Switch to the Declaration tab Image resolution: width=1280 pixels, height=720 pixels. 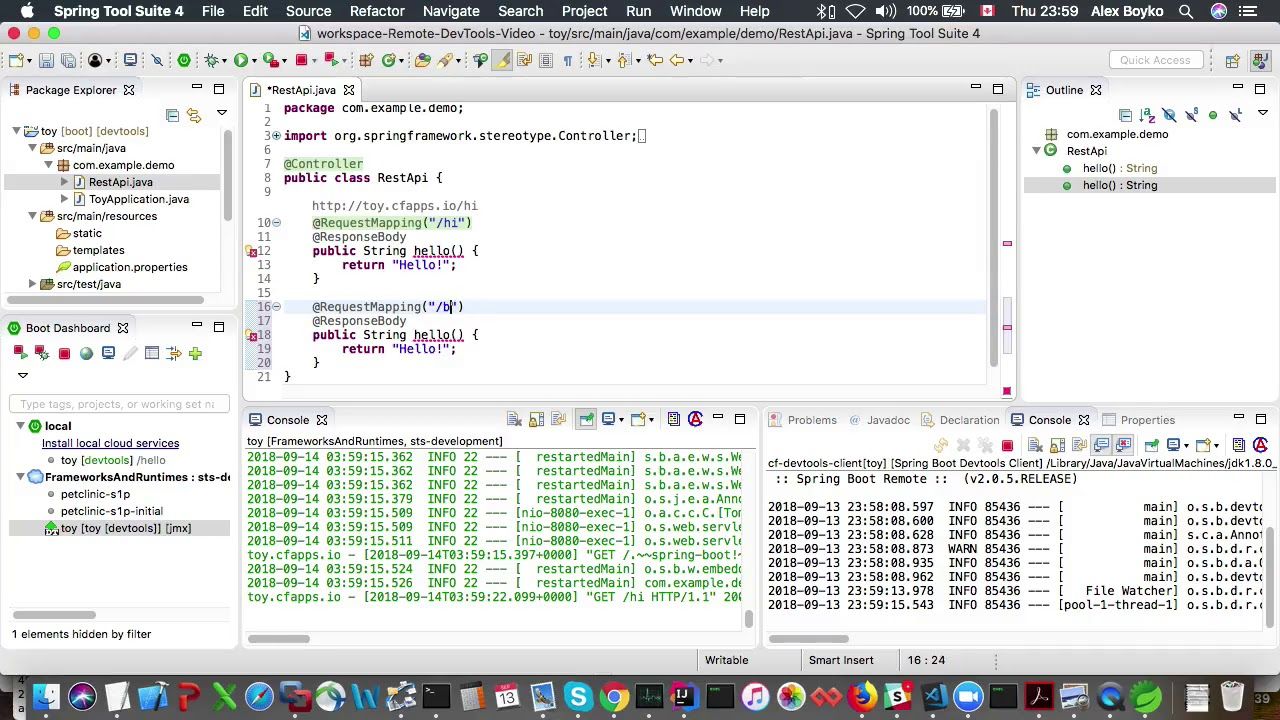point(969,420)
